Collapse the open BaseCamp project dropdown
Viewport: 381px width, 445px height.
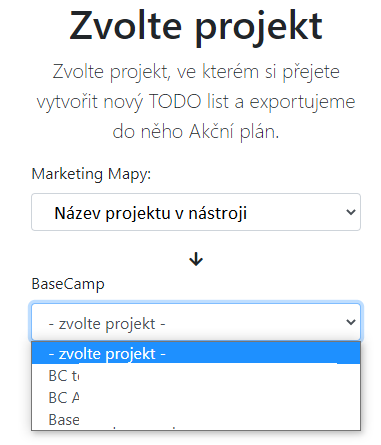click(x=196, y=322)
